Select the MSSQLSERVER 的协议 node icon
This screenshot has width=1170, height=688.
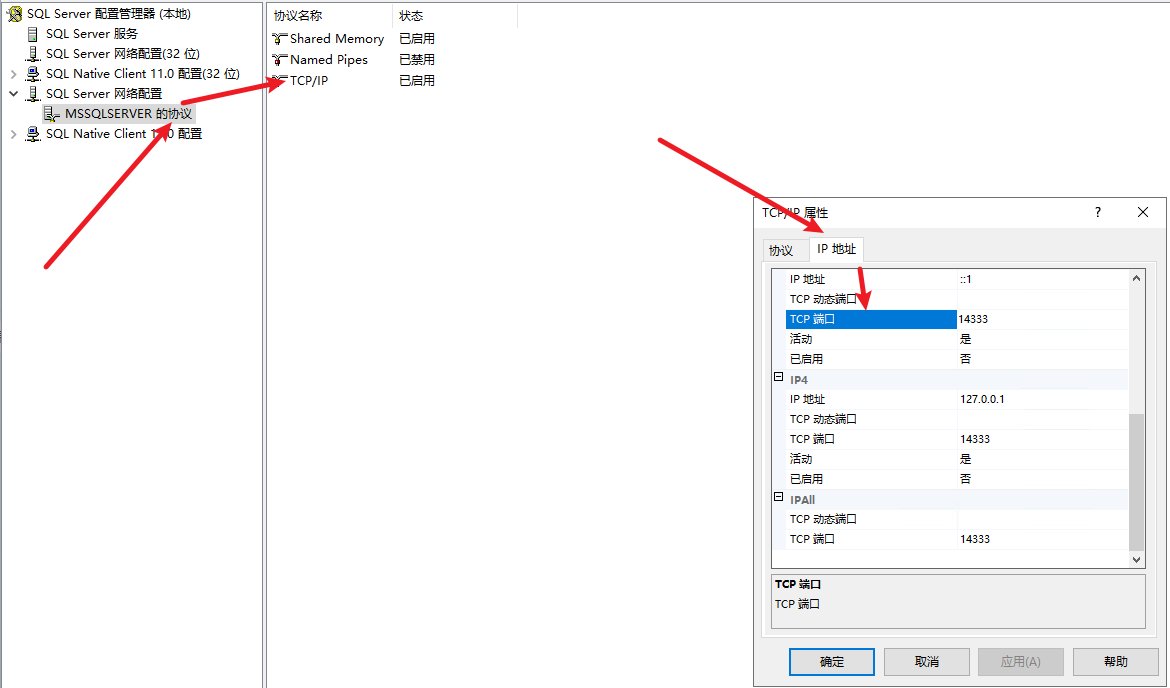coord(52,114)
